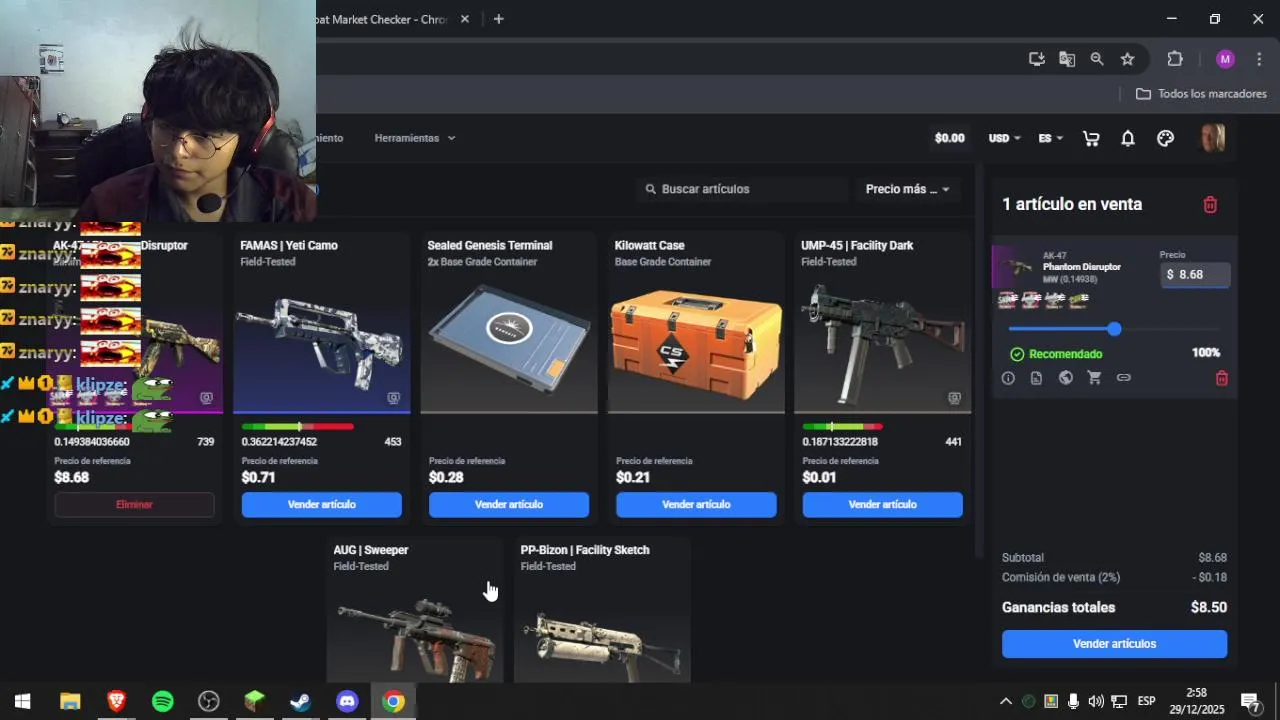This screenshot has height=720, width=1280.
Task: Open Brave browser from the taskbar
Action: coord(116,701)
